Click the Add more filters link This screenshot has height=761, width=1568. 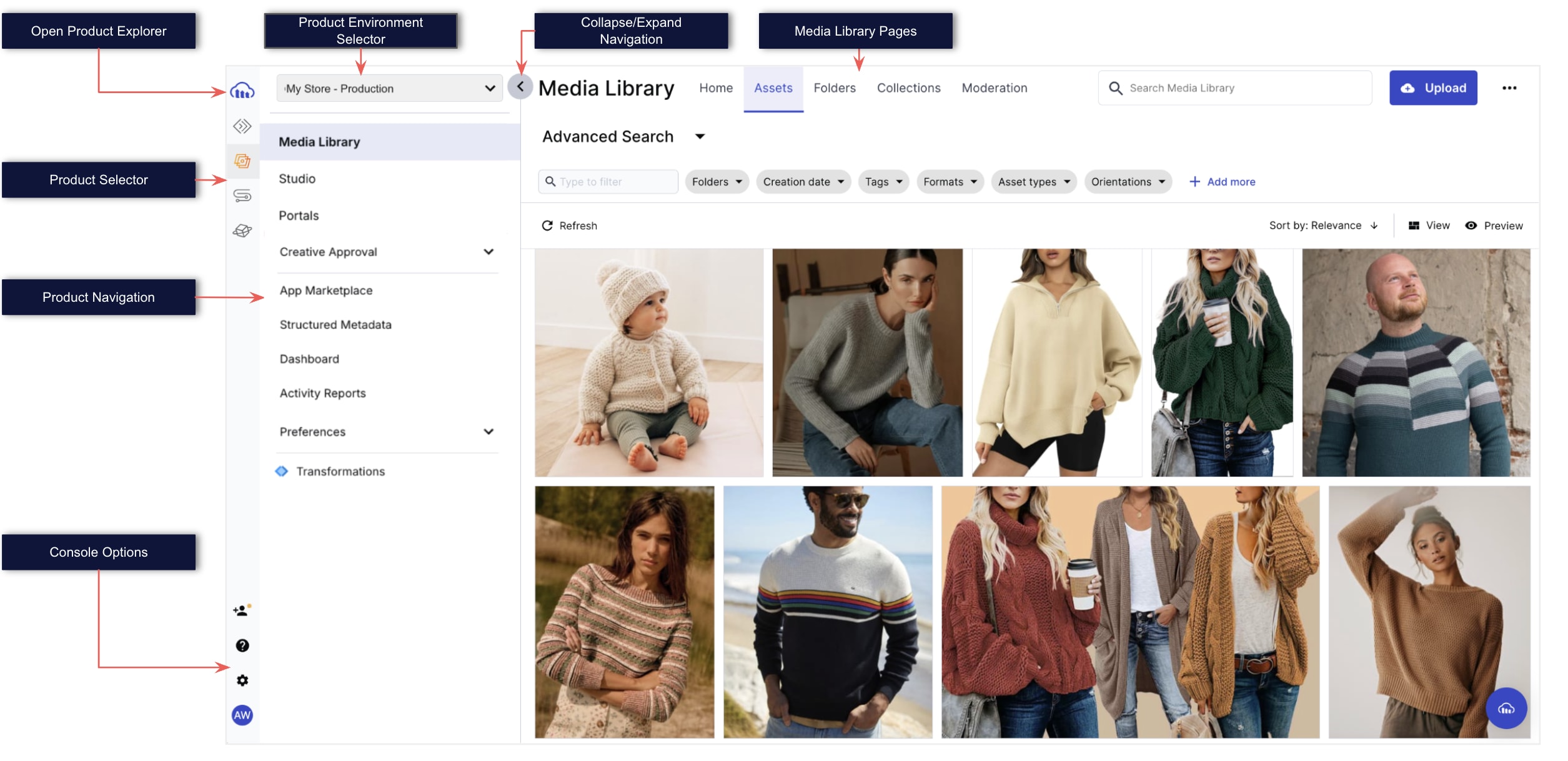click(1221, 182)
